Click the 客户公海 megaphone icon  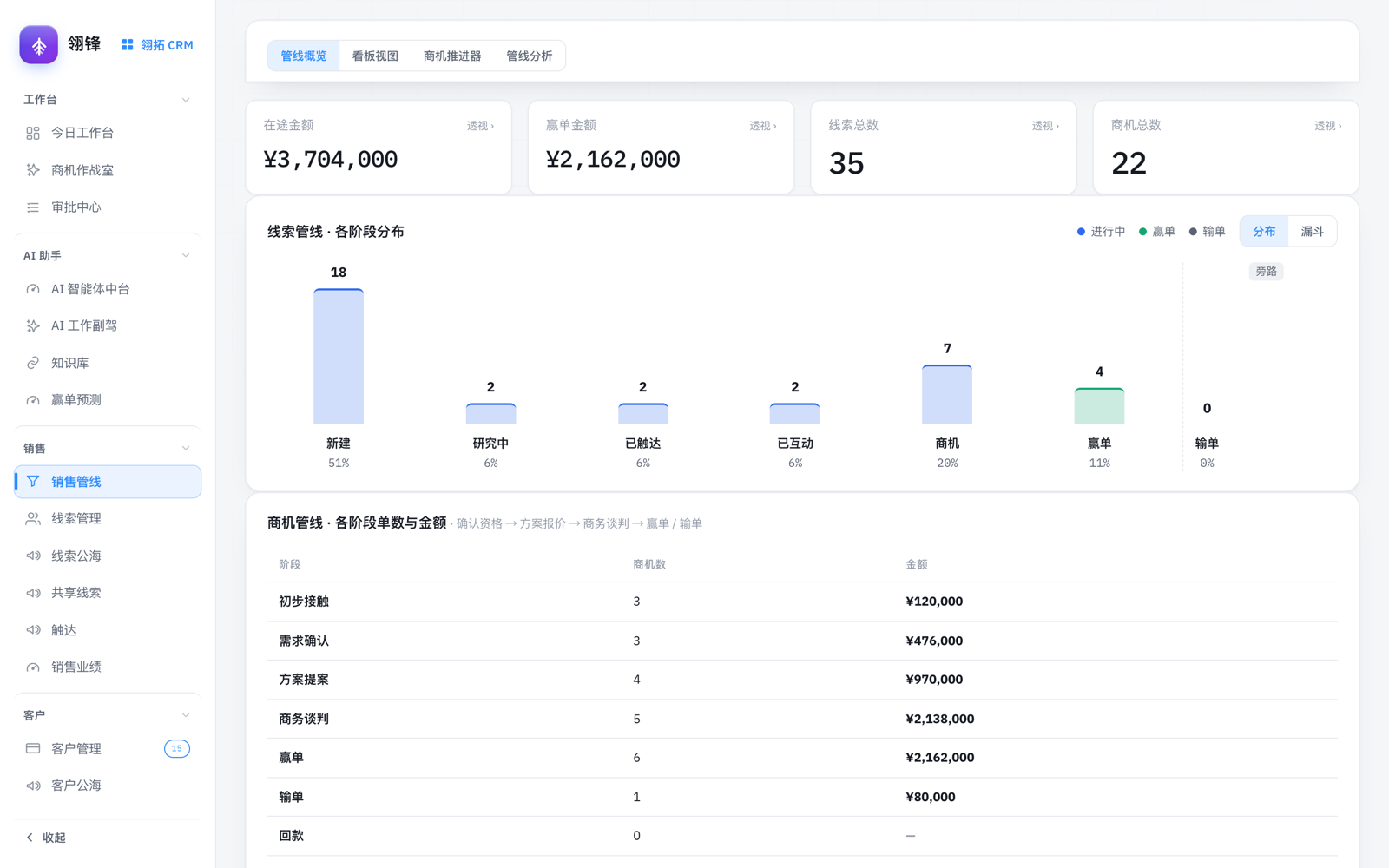(x=33, y=786)
